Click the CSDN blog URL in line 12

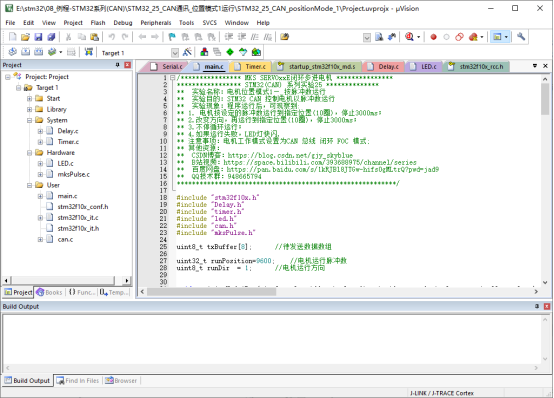coord(290,156)
